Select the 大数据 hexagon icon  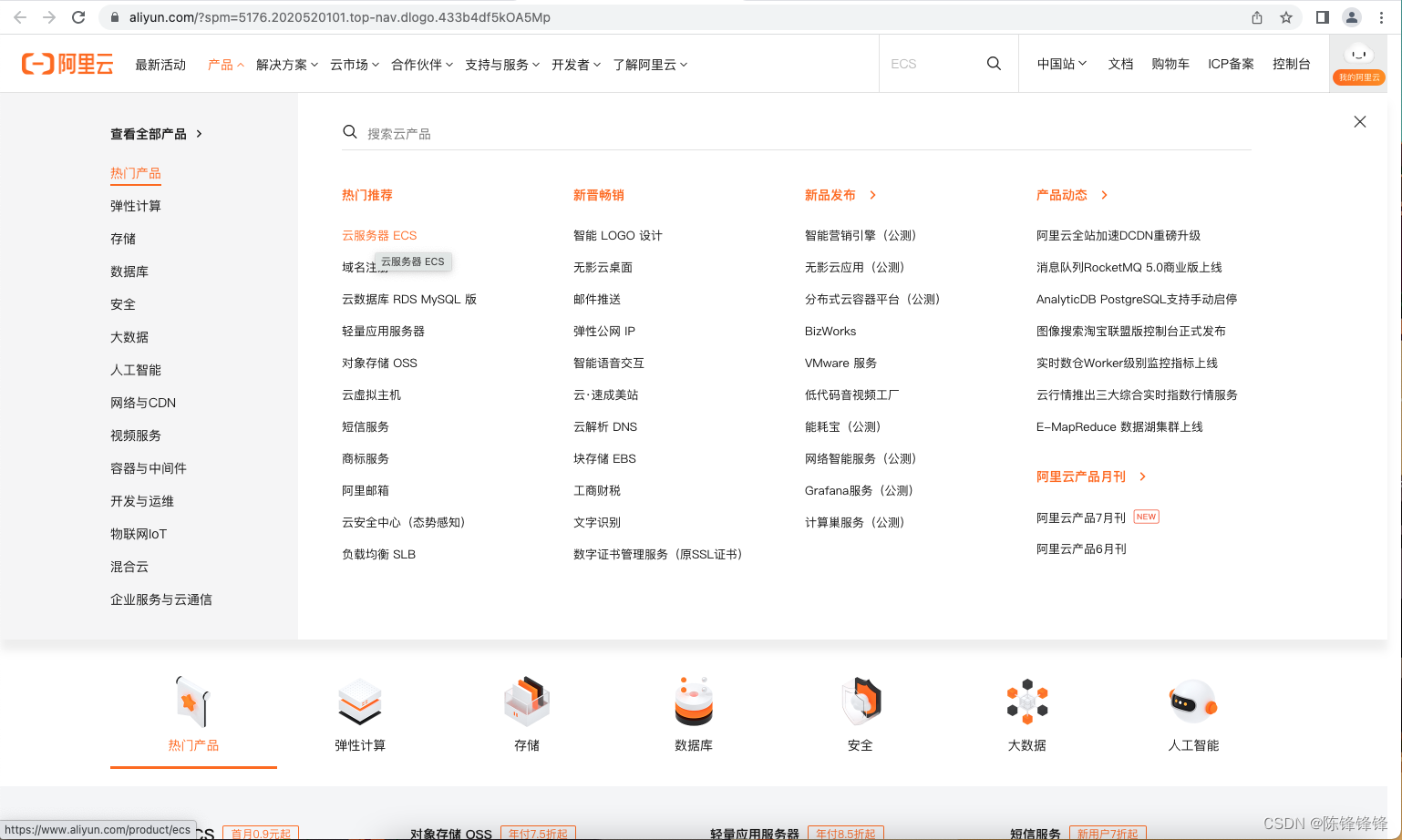click(x=1027, y=702)
